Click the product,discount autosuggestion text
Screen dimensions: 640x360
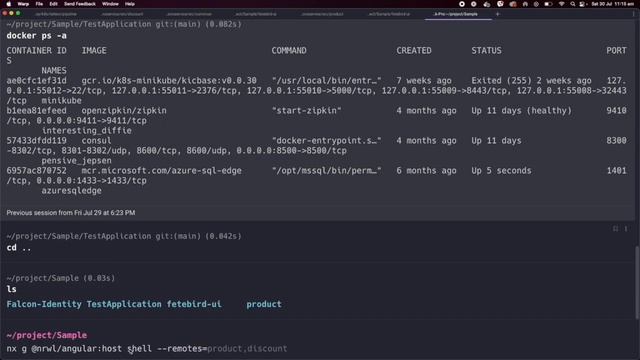coord(247,349)
